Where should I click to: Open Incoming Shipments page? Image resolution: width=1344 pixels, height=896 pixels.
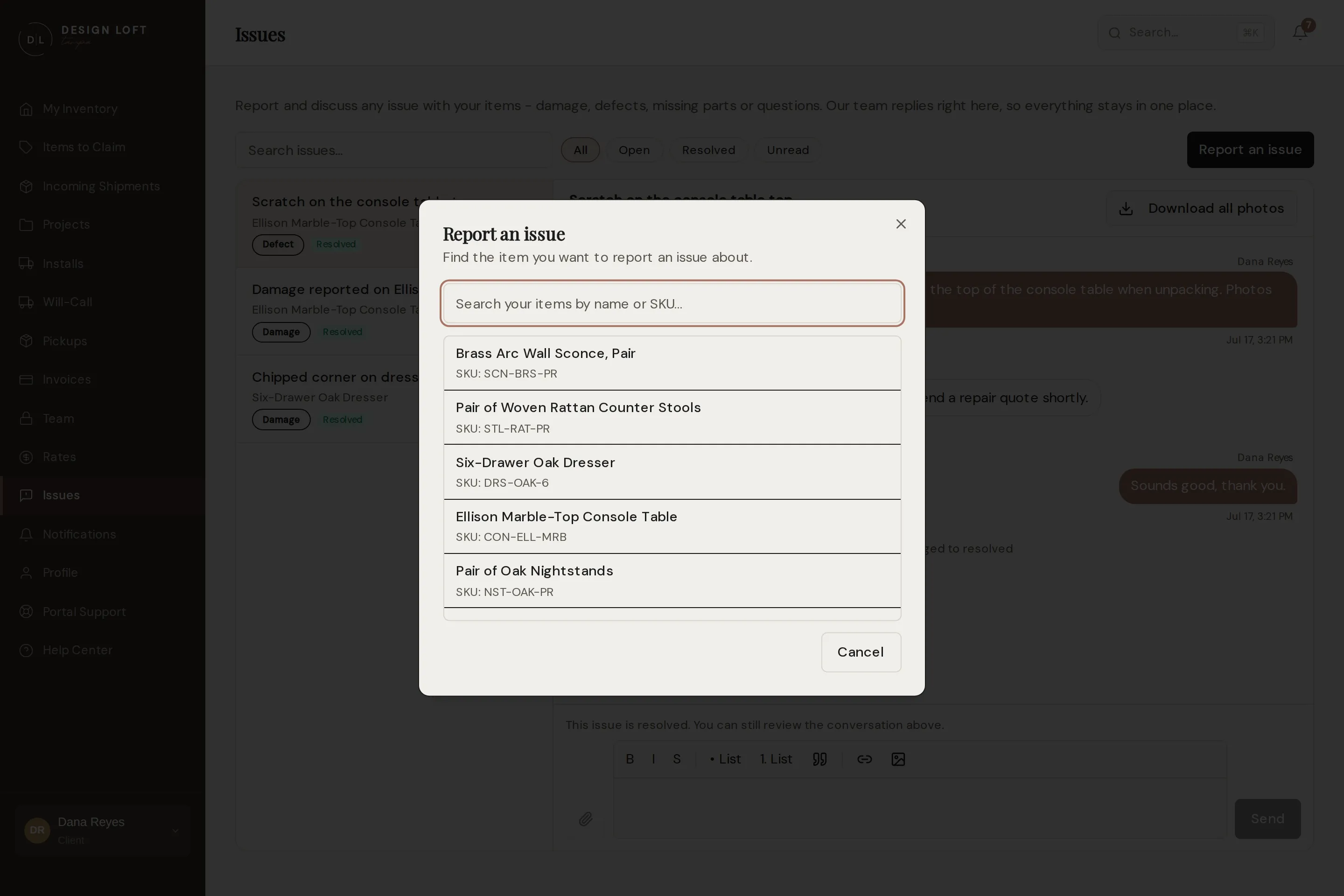pyautogui.click(x=103, y=186)
